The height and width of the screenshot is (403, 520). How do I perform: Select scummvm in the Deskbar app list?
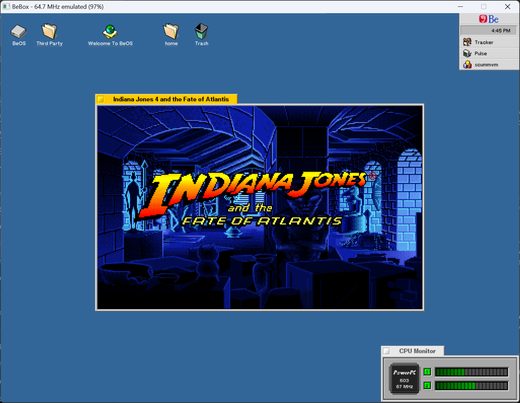point(489,64)
